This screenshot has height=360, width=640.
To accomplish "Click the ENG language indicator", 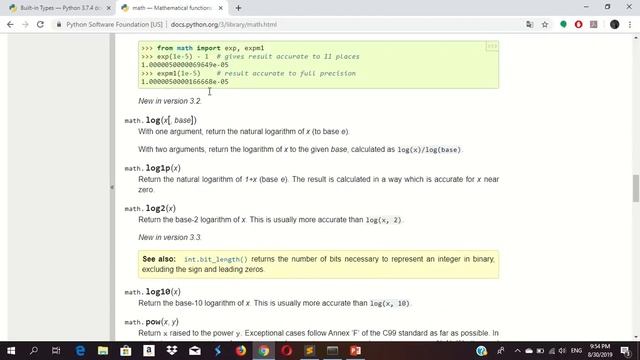I will (x=576, y=351).
